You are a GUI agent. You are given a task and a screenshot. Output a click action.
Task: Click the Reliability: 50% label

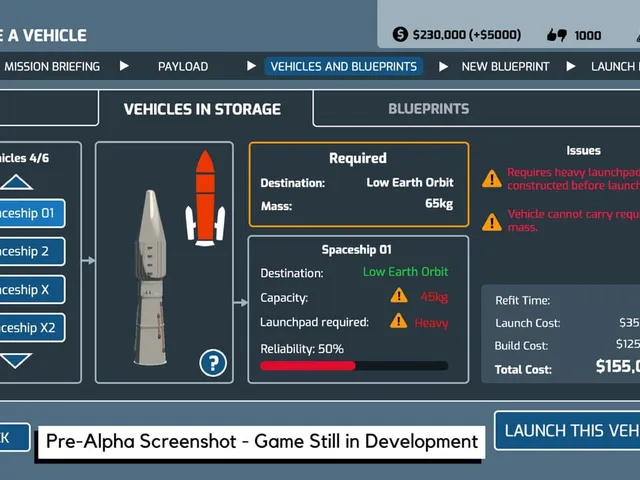(302, 349)
